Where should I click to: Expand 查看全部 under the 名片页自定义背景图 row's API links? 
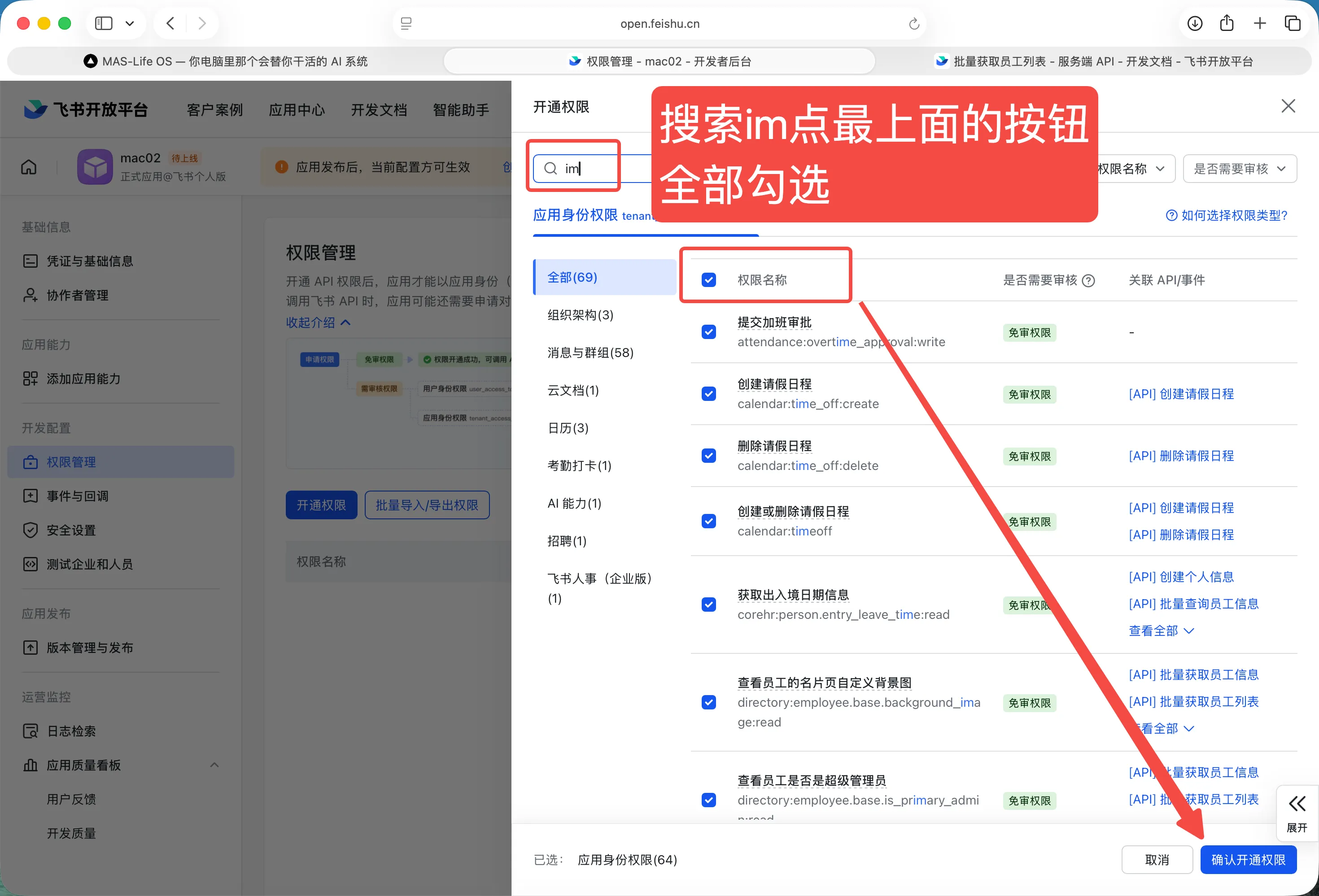[1161, 729]
